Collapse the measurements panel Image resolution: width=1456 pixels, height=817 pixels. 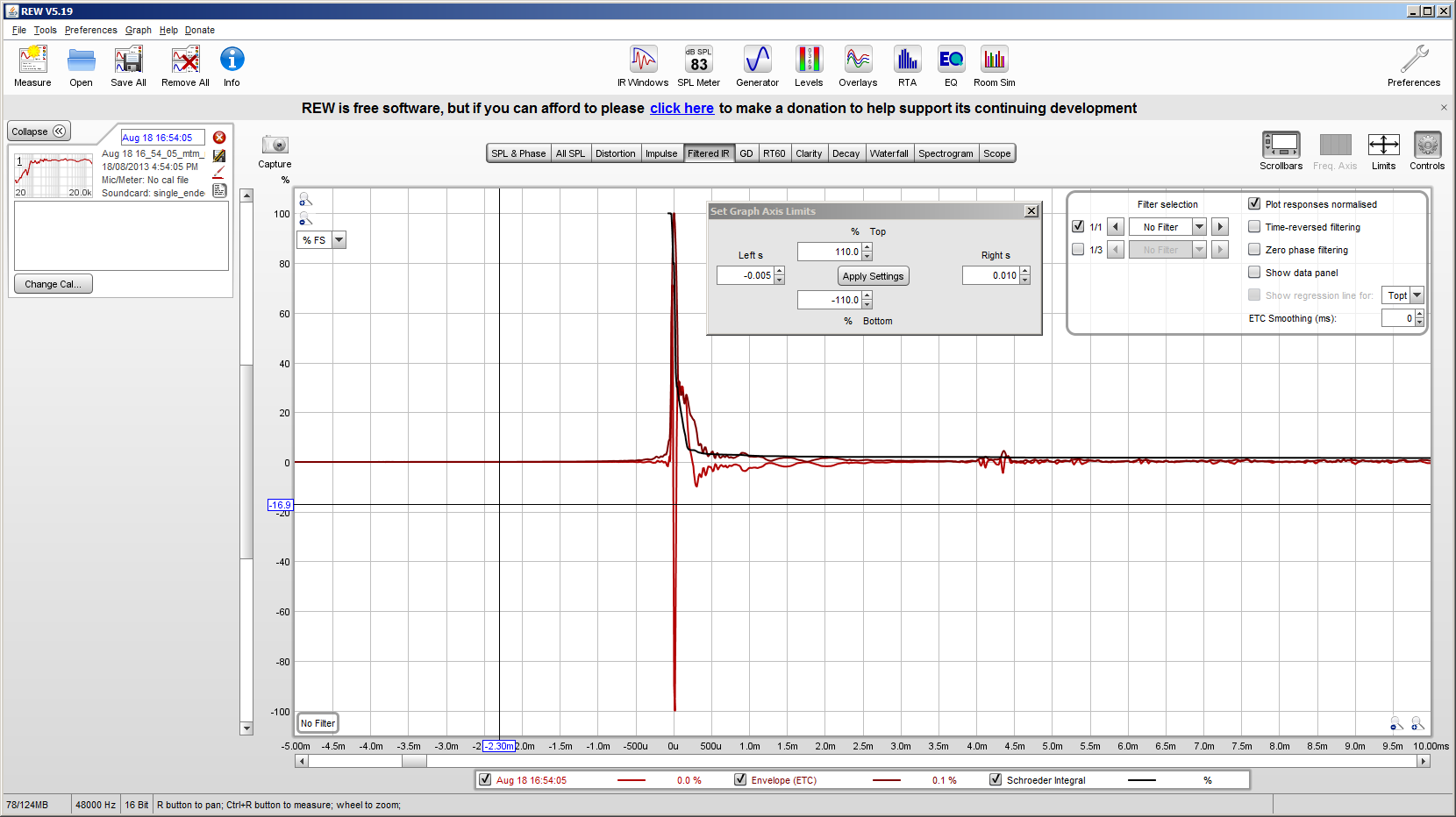(x=39, y=131)
